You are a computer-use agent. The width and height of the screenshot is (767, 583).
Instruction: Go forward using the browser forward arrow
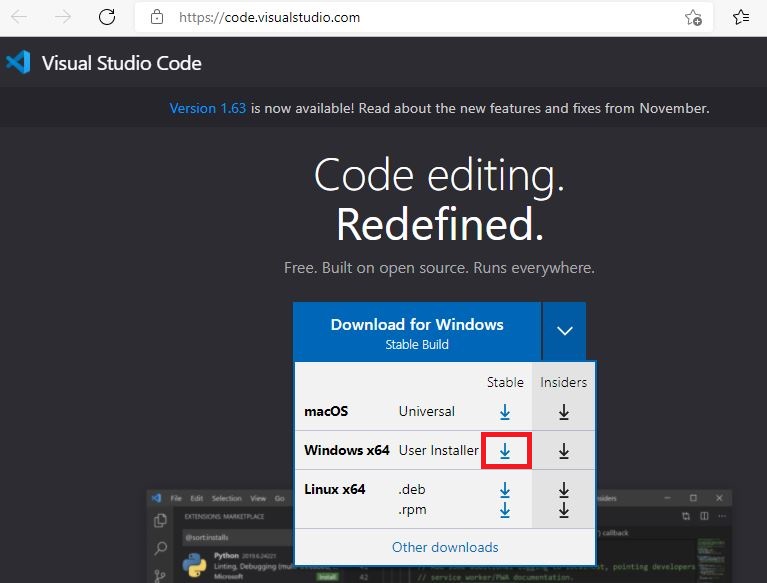point(63,17)
